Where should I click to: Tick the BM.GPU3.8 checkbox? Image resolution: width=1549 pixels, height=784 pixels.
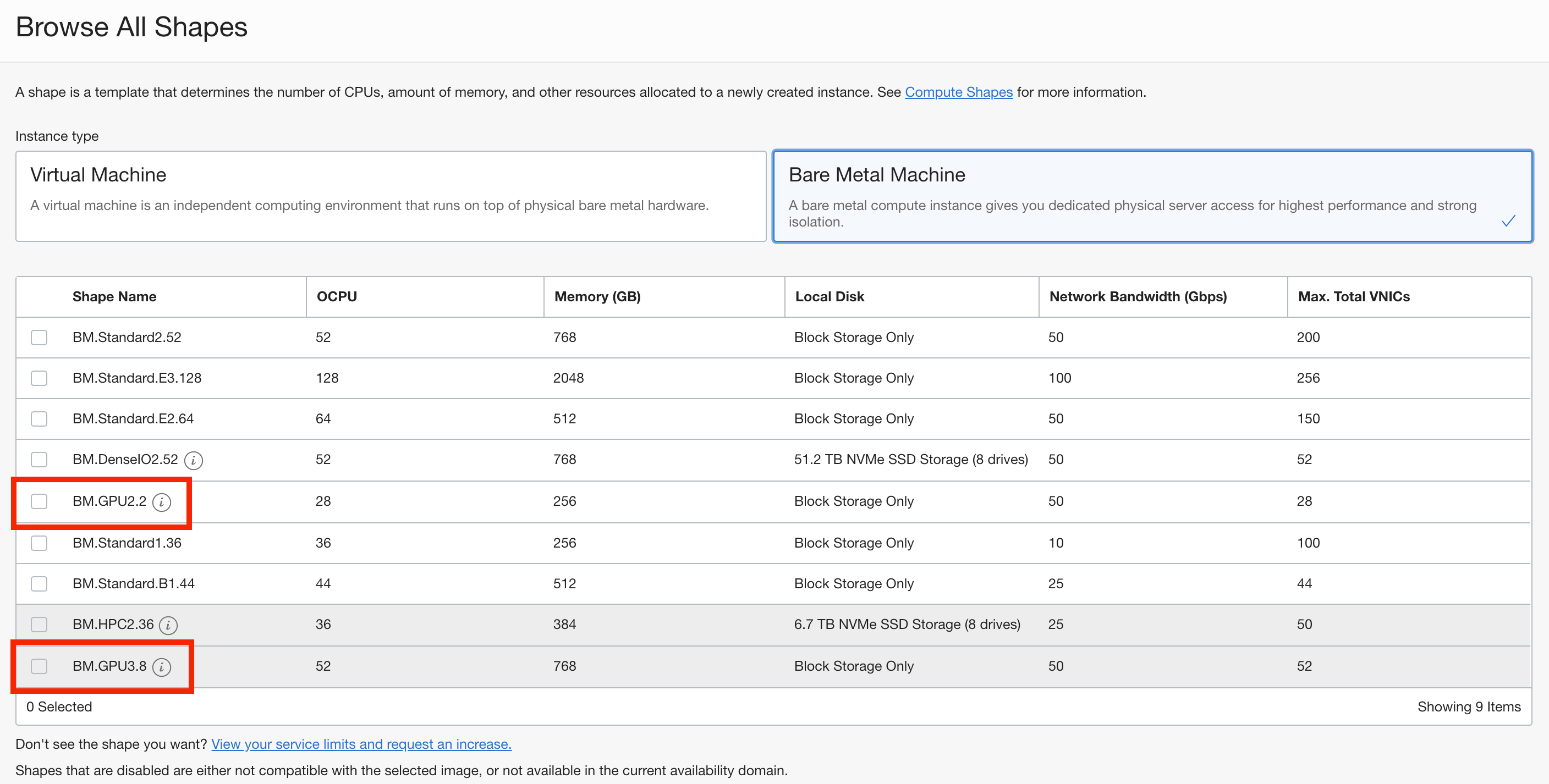pyautogui.click(x=39, y=667)
